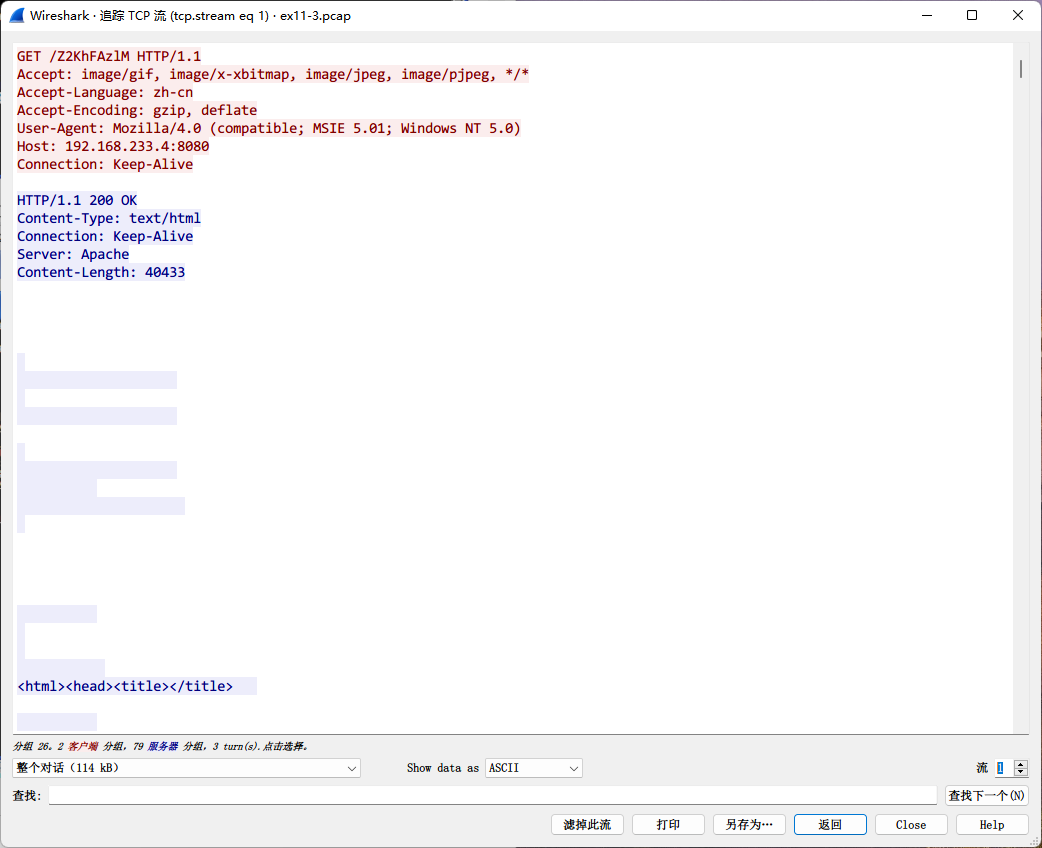1042x848 pixels.
Task: Click the User-Agent header line
Action: (x=268, y=128)
